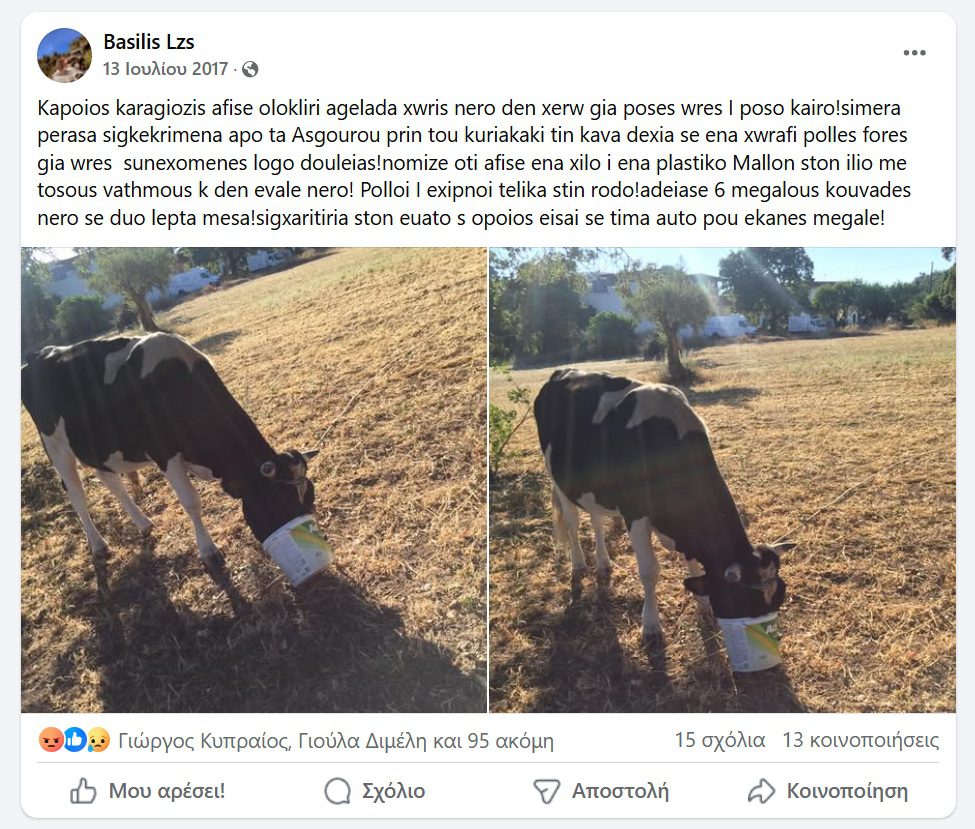975x829 pixels.
Task: View the 13 κοινοποιήσεις shares list
Action: 861,740
